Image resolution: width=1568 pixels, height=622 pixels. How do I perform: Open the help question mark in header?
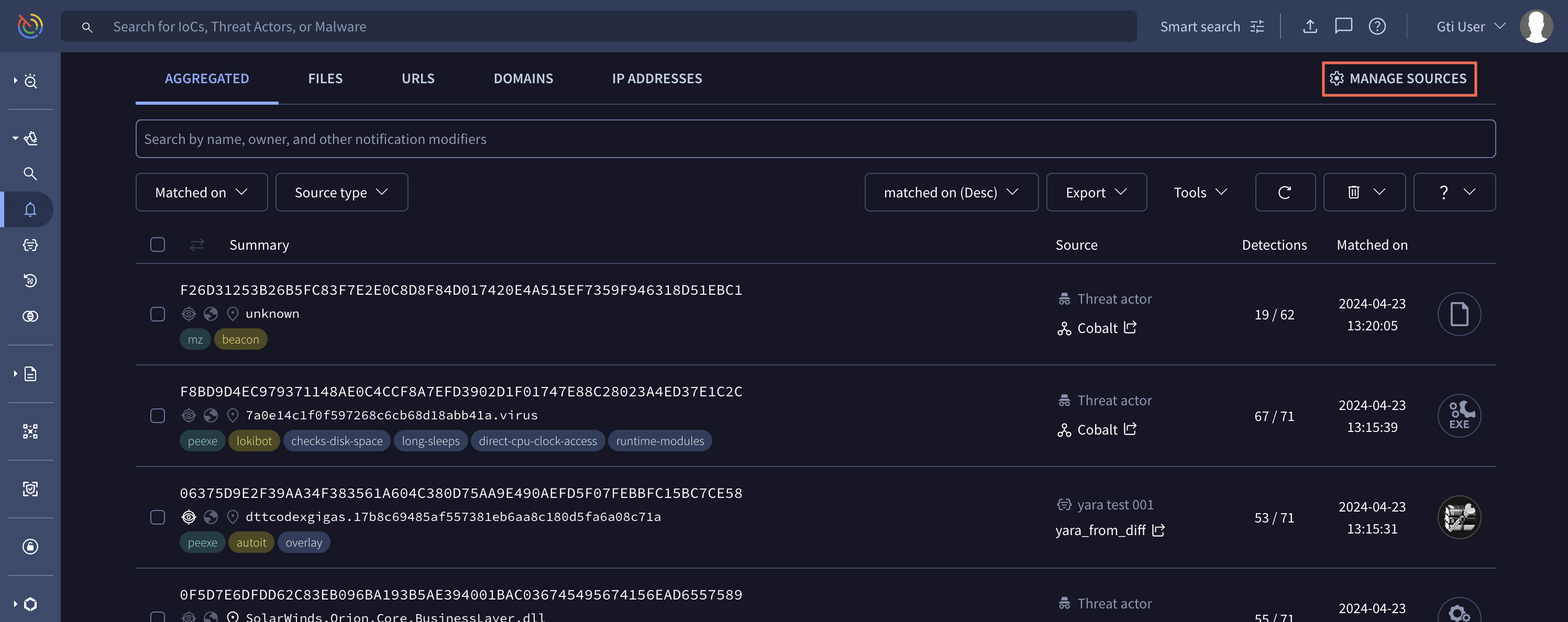1377,26
